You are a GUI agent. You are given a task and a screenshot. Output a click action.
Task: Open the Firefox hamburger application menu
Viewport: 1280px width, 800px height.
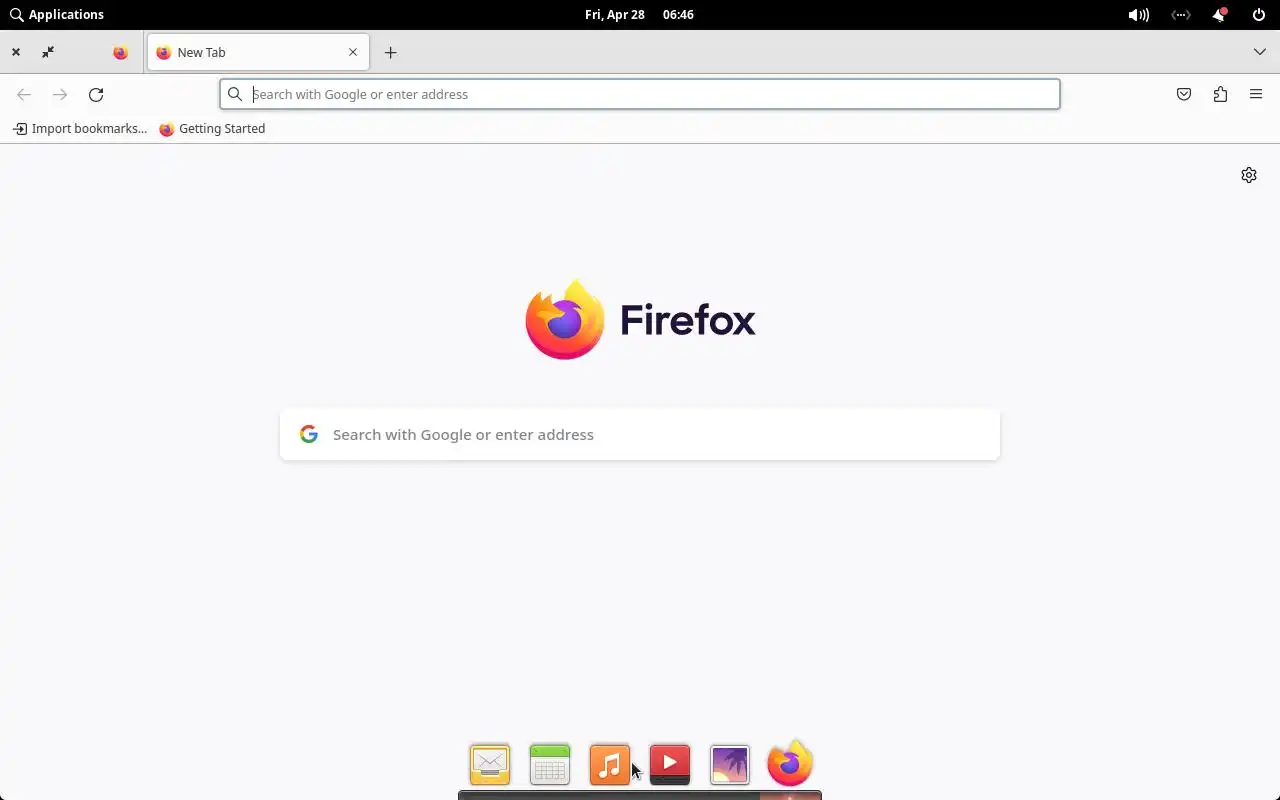[x=1256, y=94]
